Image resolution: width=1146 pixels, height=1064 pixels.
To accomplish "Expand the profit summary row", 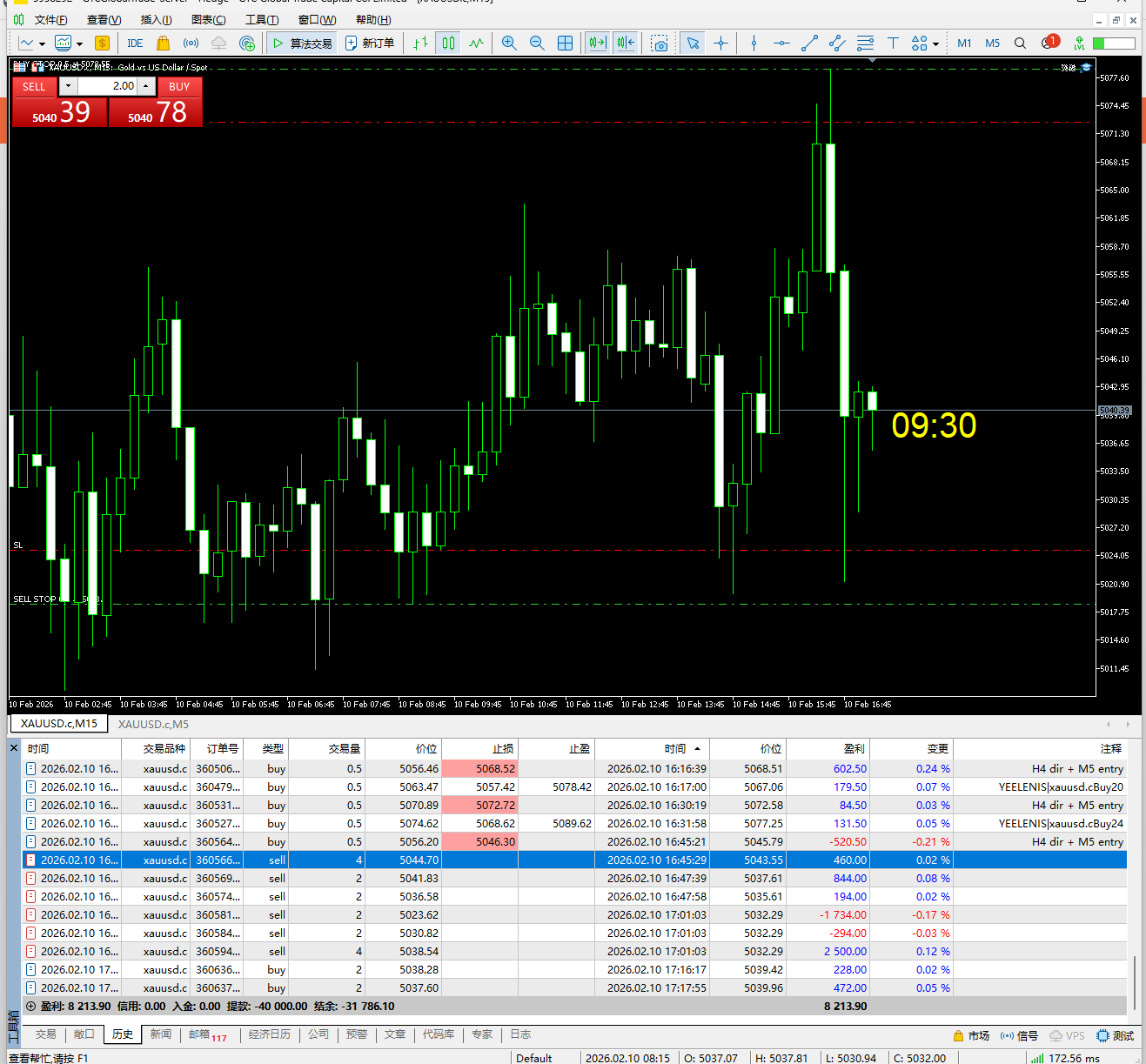I will tap(30, 1006).
